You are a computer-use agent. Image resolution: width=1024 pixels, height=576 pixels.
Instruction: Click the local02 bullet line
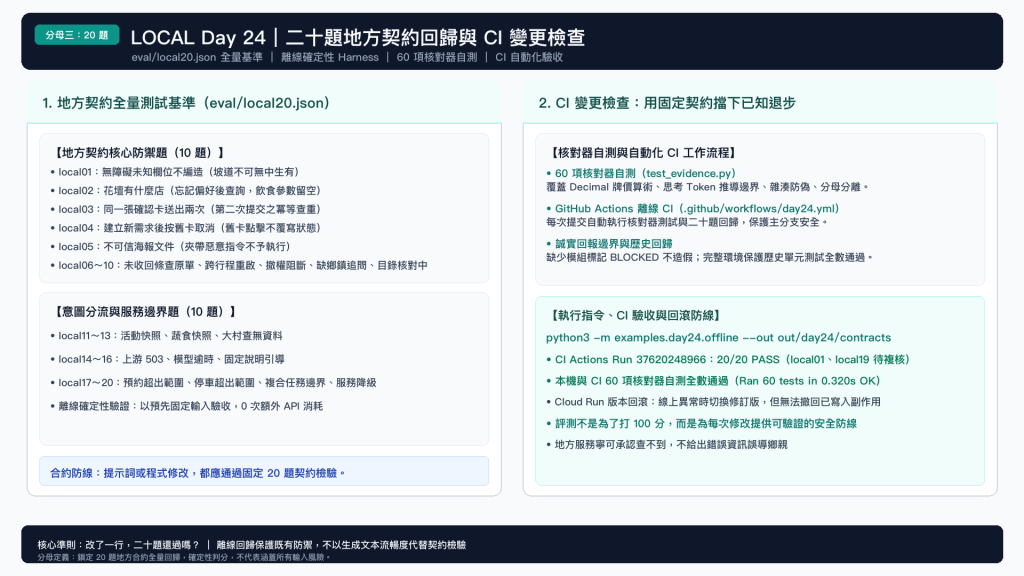(185, 191)
